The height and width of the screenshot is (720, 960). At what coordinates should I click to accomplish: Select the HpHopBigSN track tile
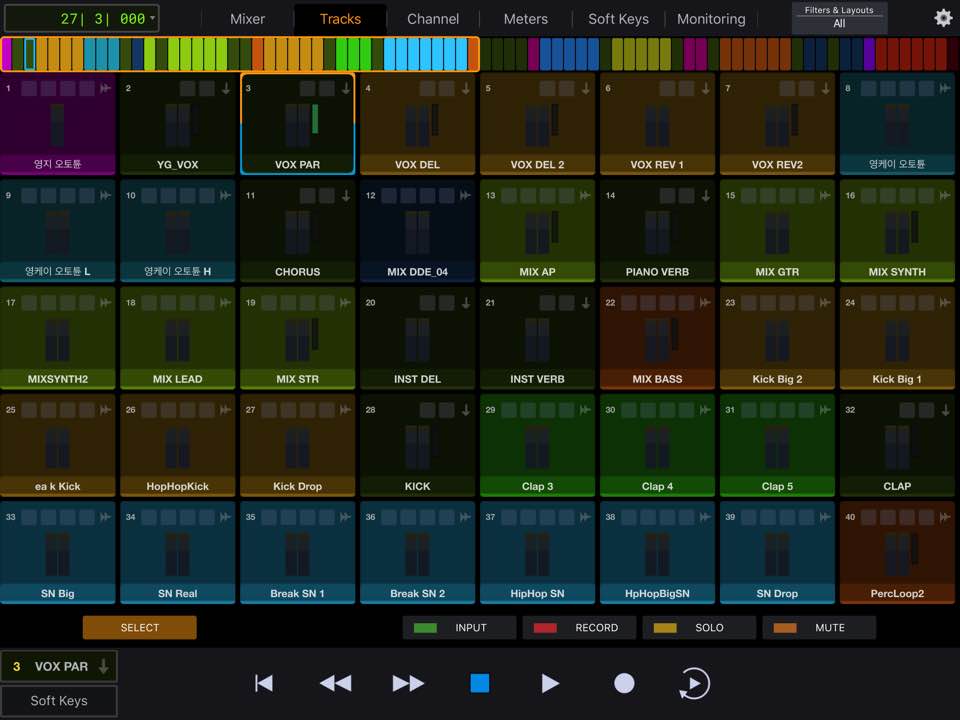coord(657,553)
